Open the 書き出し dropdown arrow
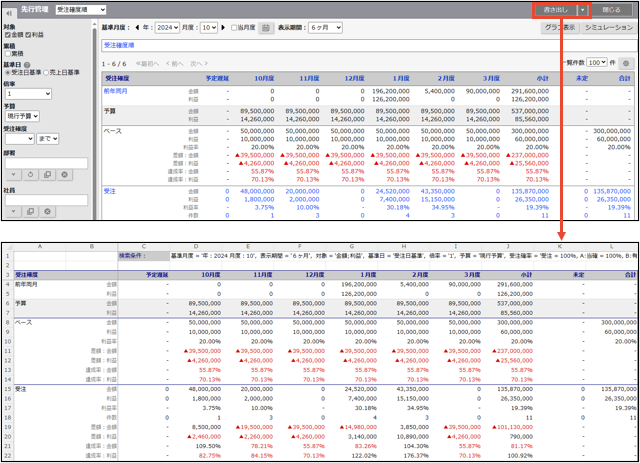This screenshot has width=640, height=463. pos(583,10)
